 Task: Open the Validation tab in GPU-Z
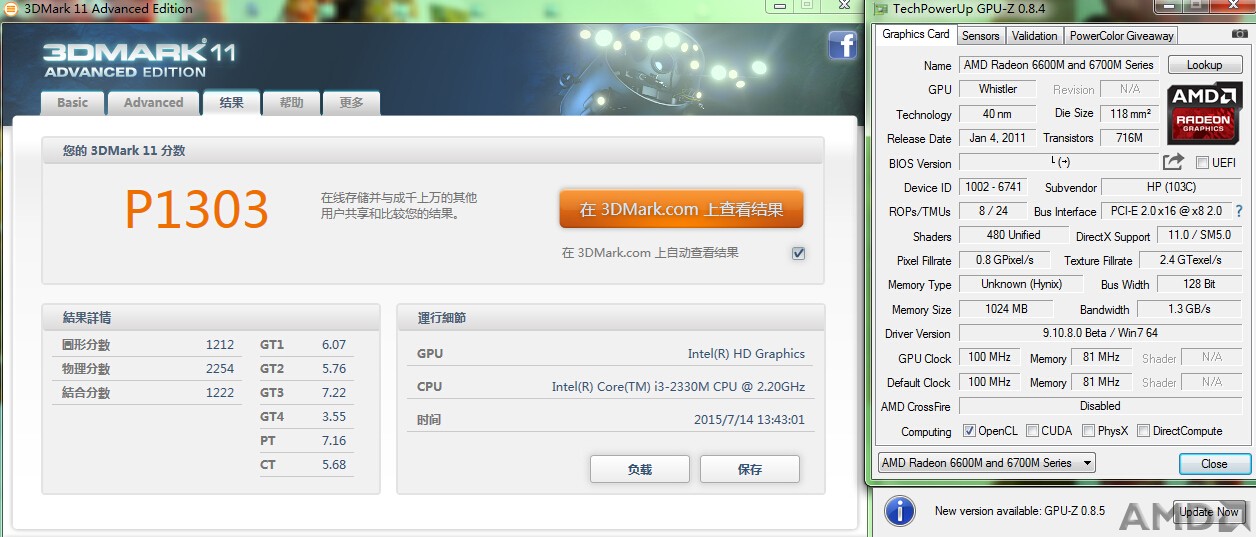pos(1034,36)
